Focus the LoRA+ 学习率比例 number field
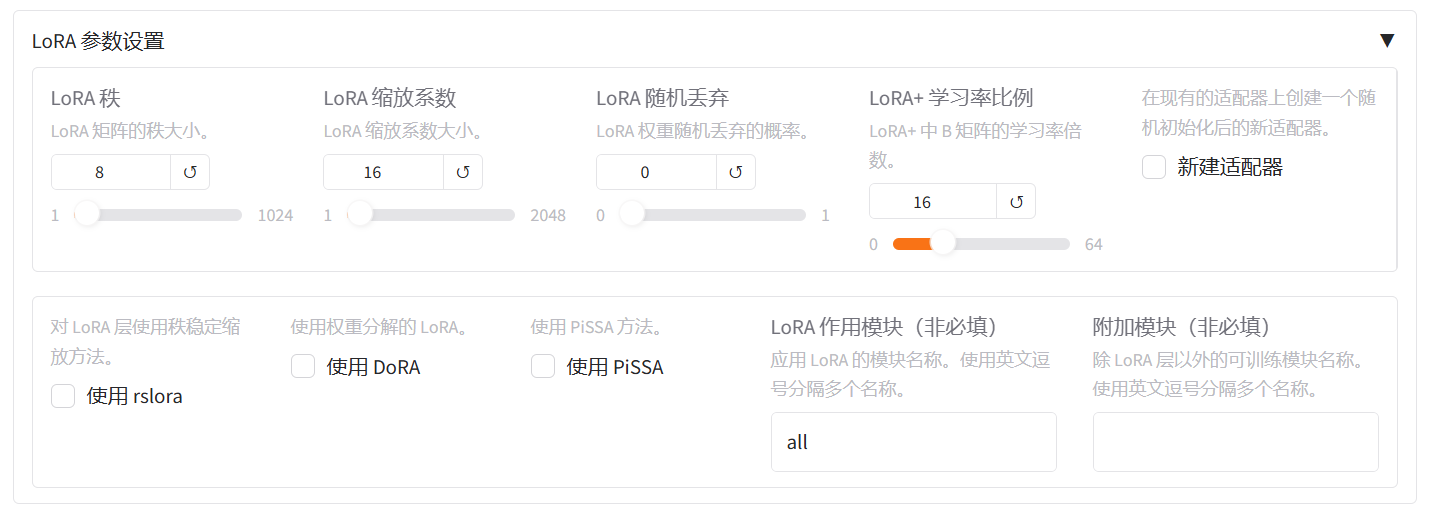 932,201
